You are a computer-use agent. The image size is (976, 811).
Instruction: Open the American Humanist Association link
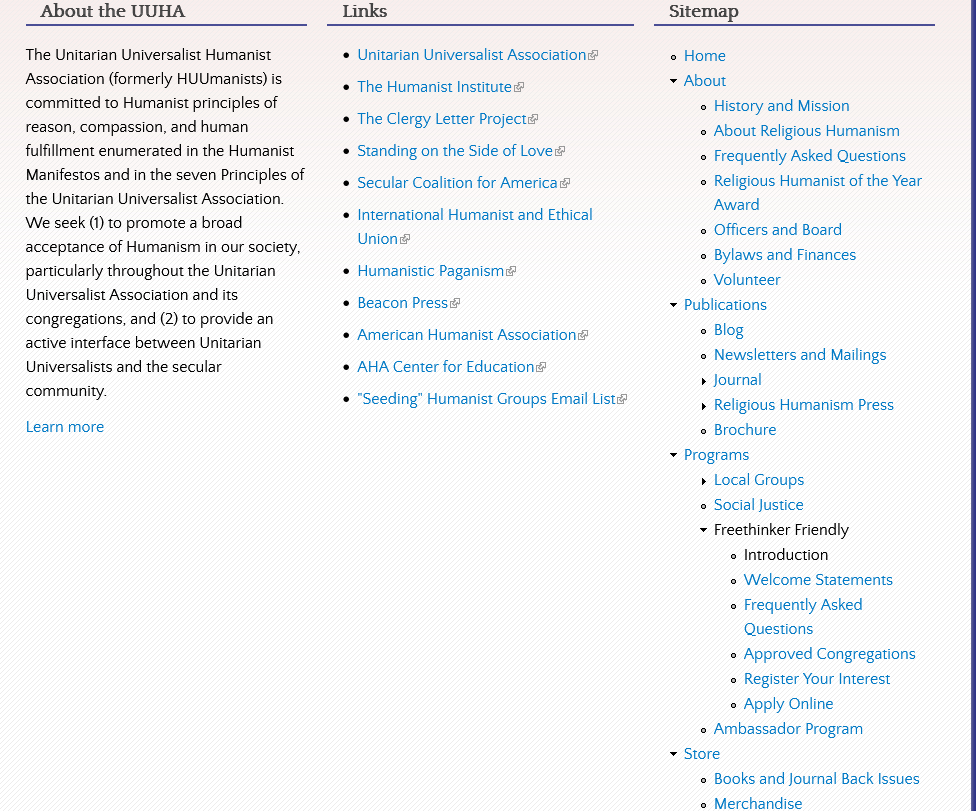point(467,335)
